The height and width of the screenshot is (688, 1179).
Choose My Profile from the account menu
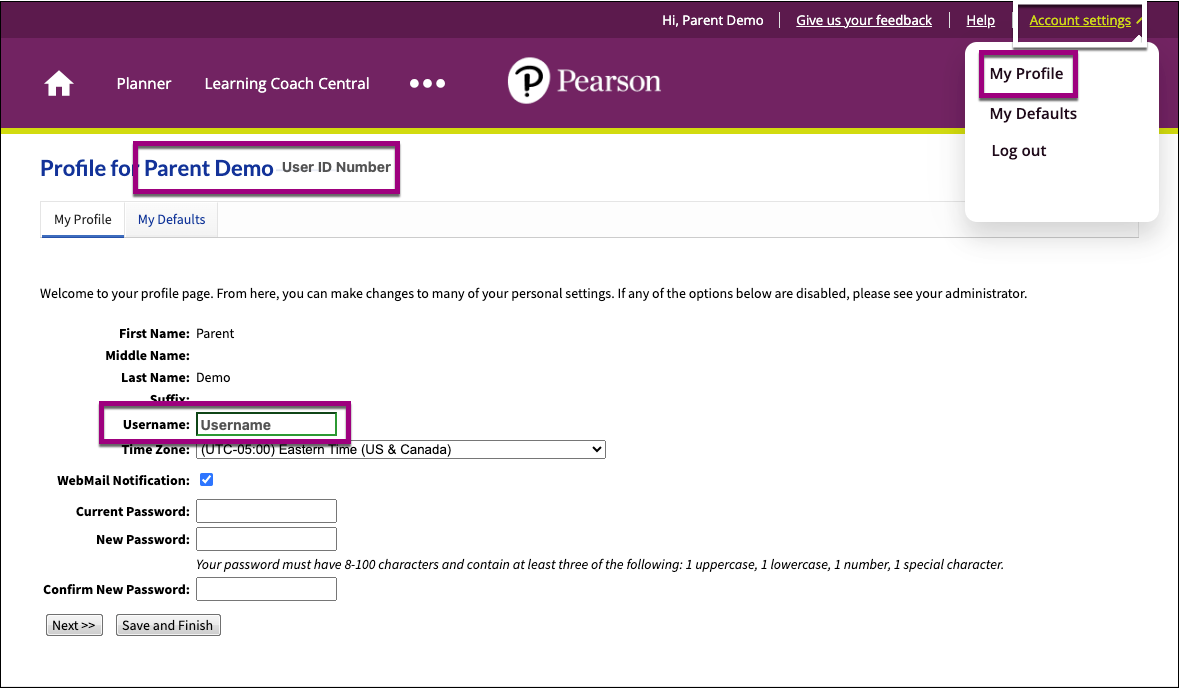pos(1027,73)
